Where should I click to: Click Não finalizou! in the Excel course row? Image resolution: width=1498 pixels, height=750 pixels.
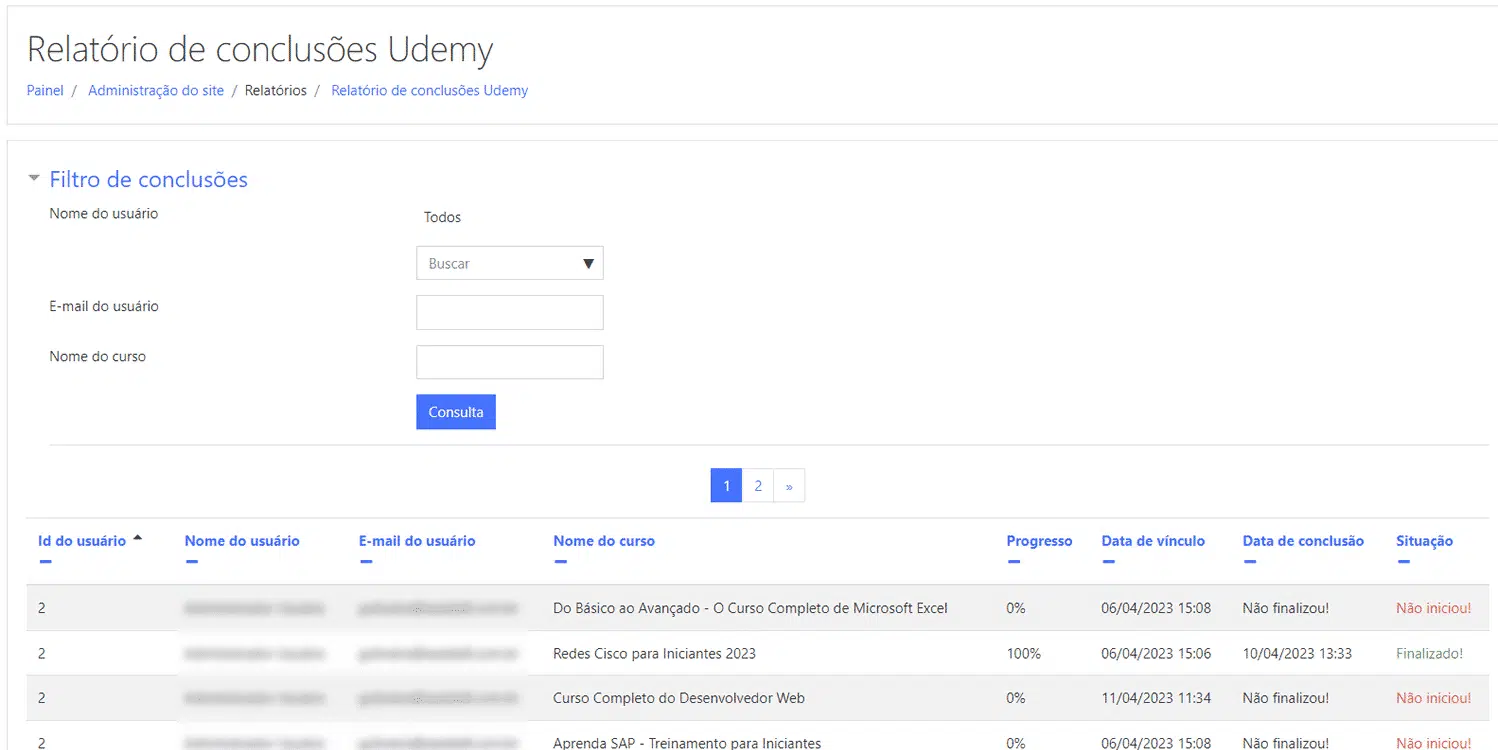click(x=1286, y=608)
